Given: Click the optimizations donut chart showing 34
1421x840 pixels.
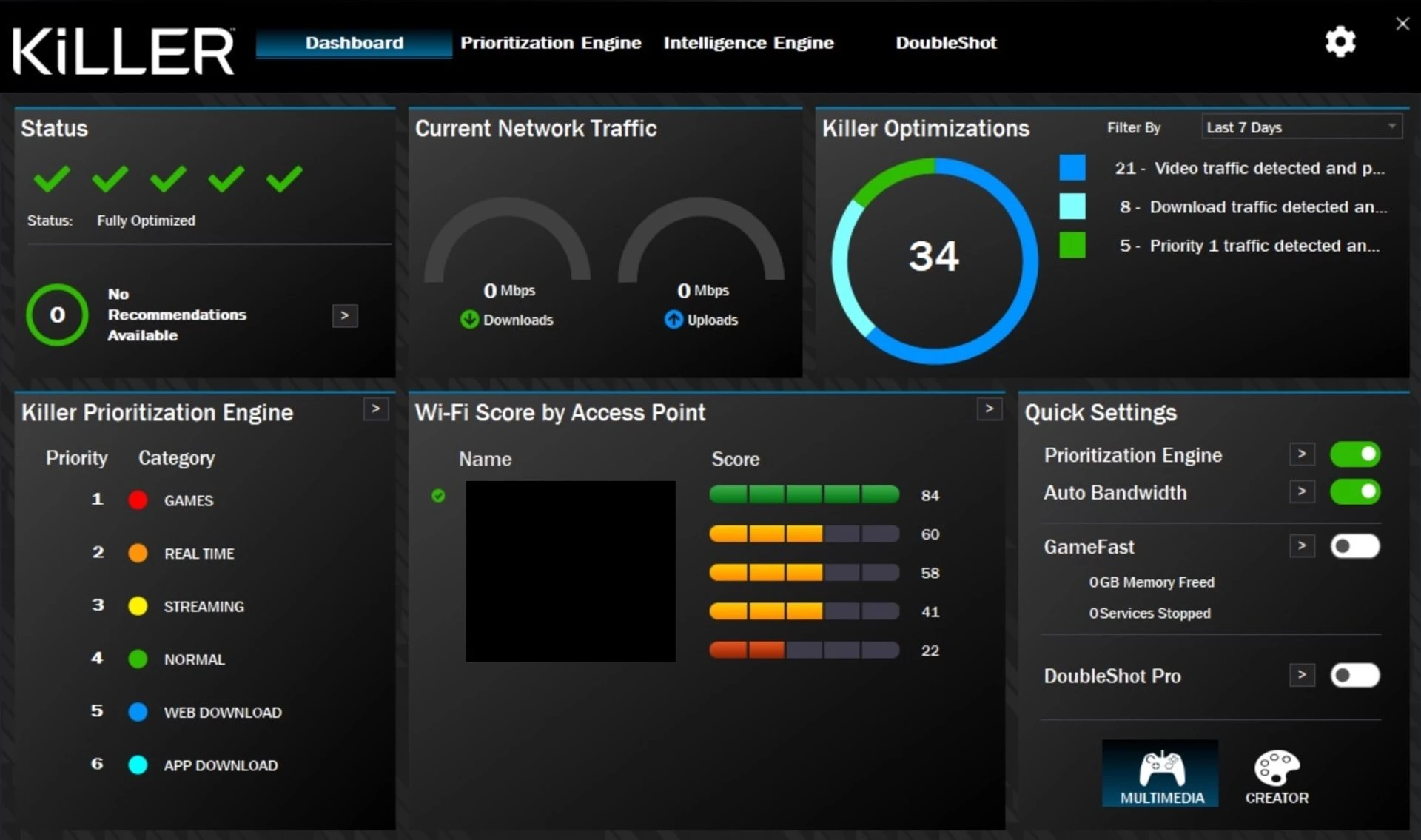Looking at the screenshot, I should [934, 261].
